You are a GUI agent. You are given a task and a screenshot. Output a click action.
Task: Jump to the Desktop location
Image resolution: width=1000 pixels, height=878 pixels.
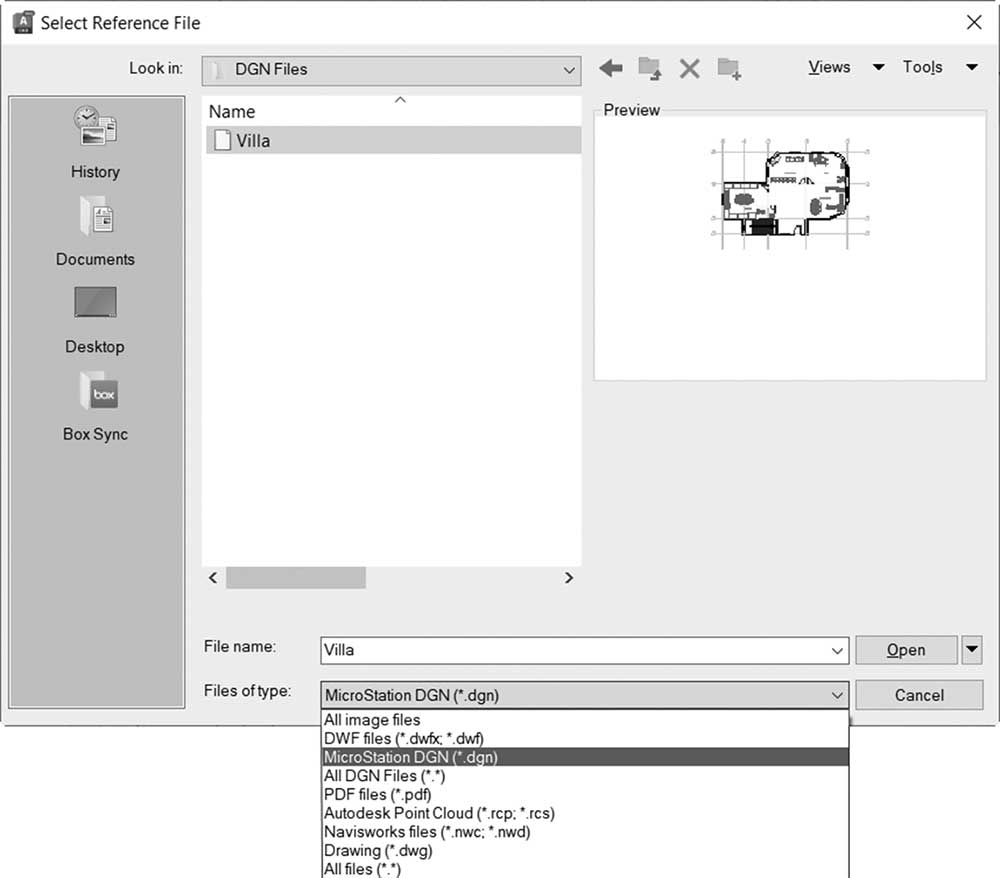click(x=95, y=320)
